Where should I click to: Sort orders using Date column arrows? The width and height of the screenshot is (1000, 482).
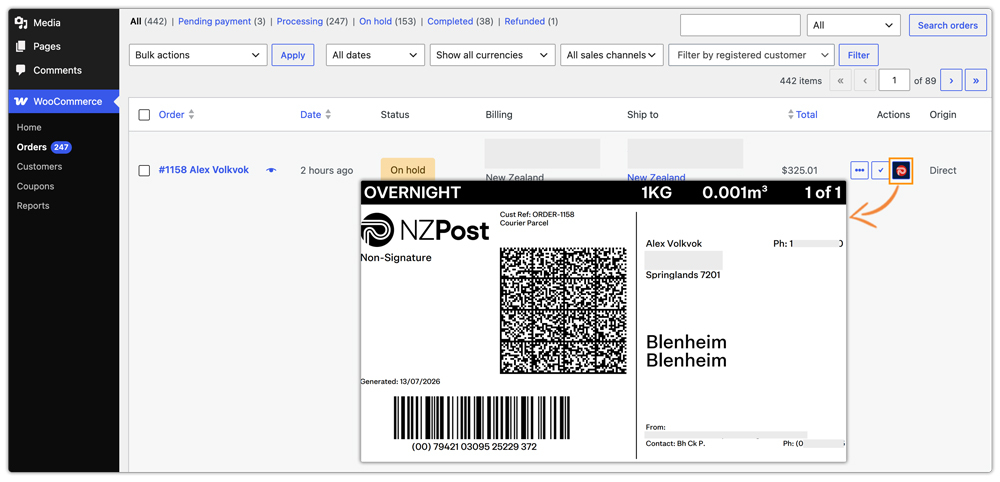(328, 115)
